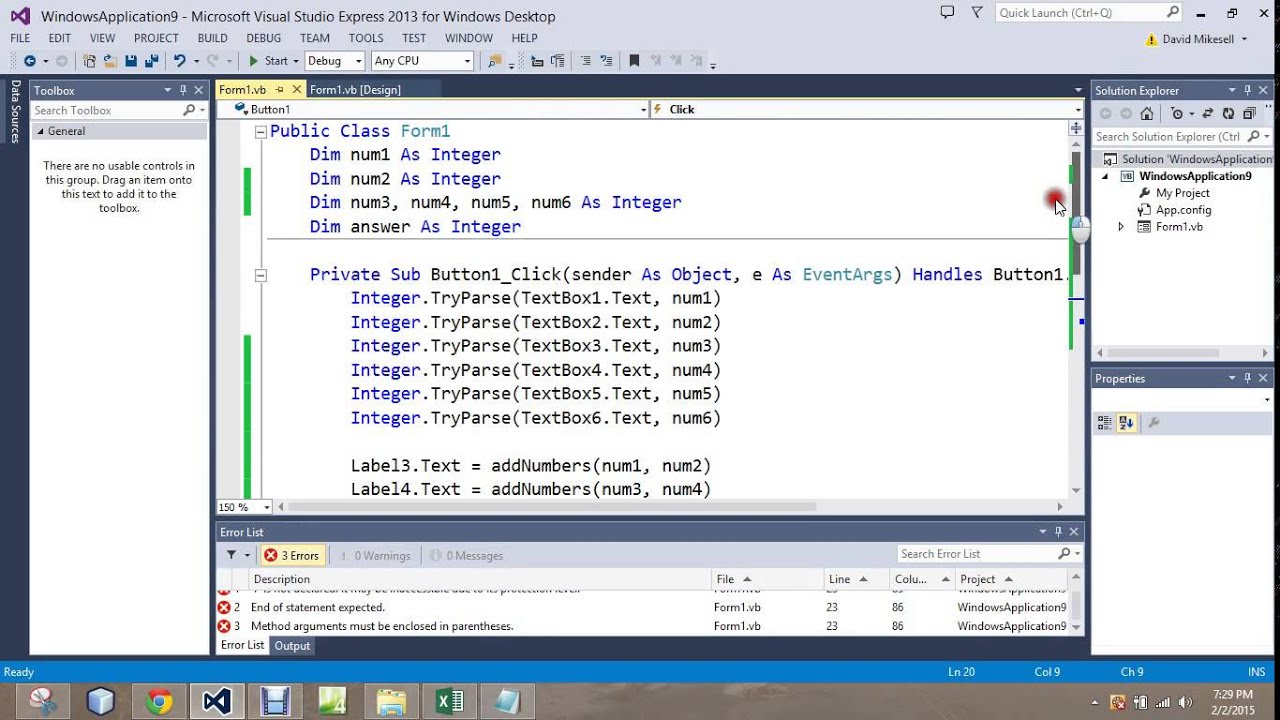Open the Data Sources side tab
The image size is (1280, 720).
(15, 112)
